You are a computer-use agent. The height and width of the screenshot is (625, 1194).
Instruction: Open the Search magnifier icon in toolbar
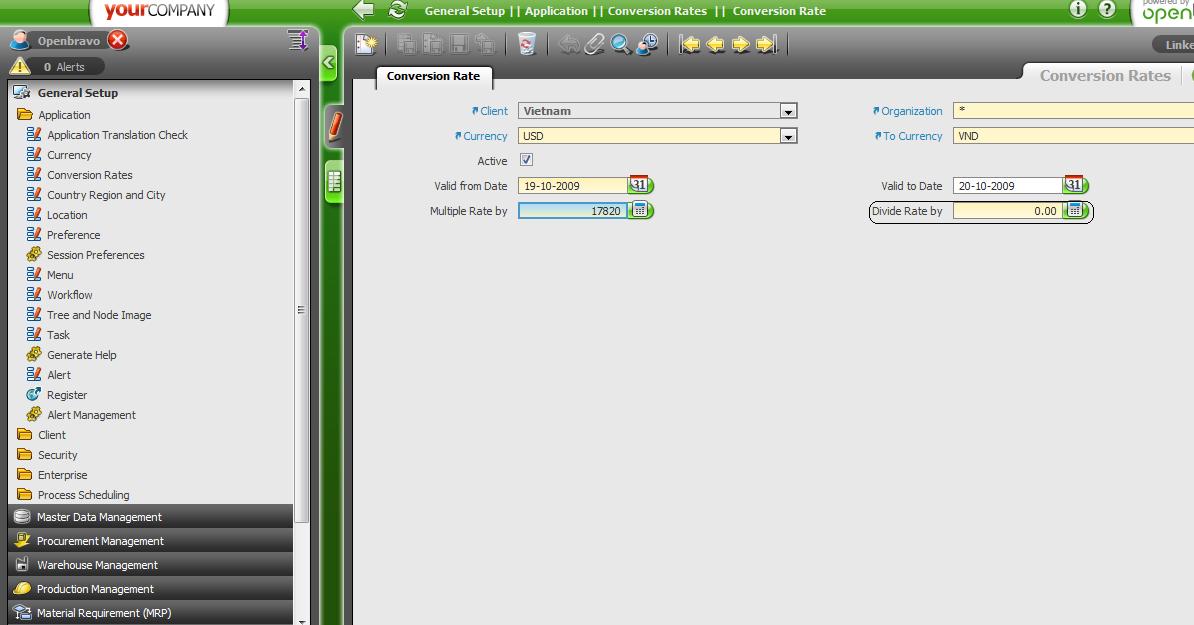point(621,44)
